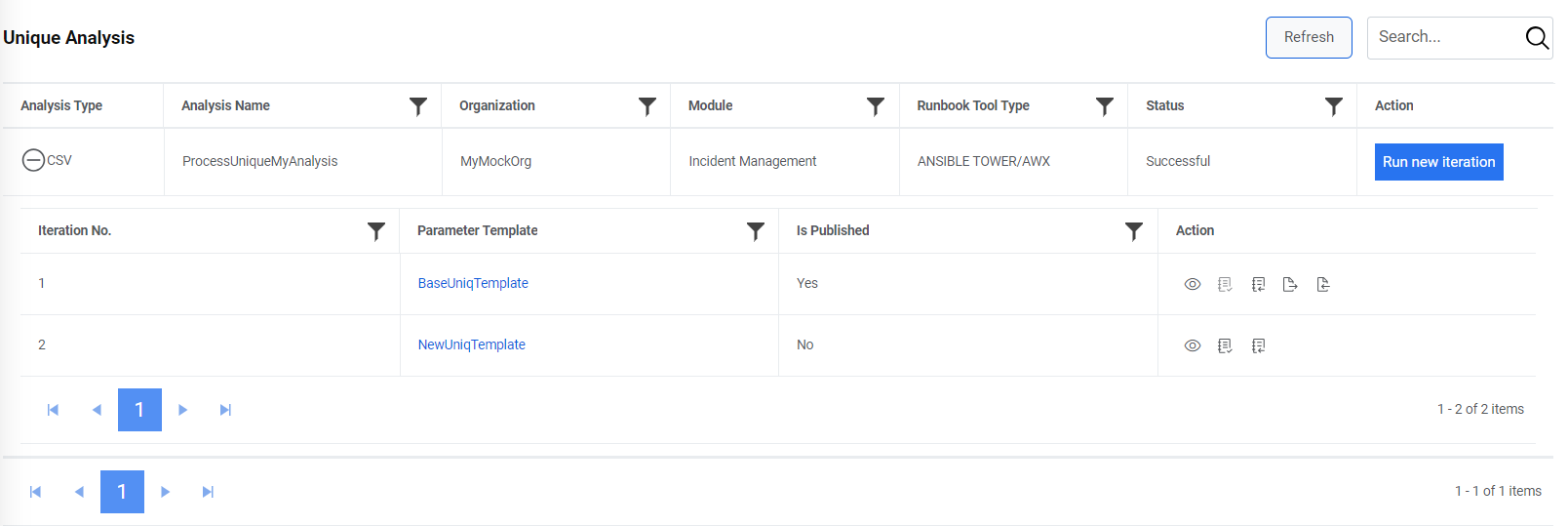
Task: Open filter on Parameter Template column
Action: (755, 231)
